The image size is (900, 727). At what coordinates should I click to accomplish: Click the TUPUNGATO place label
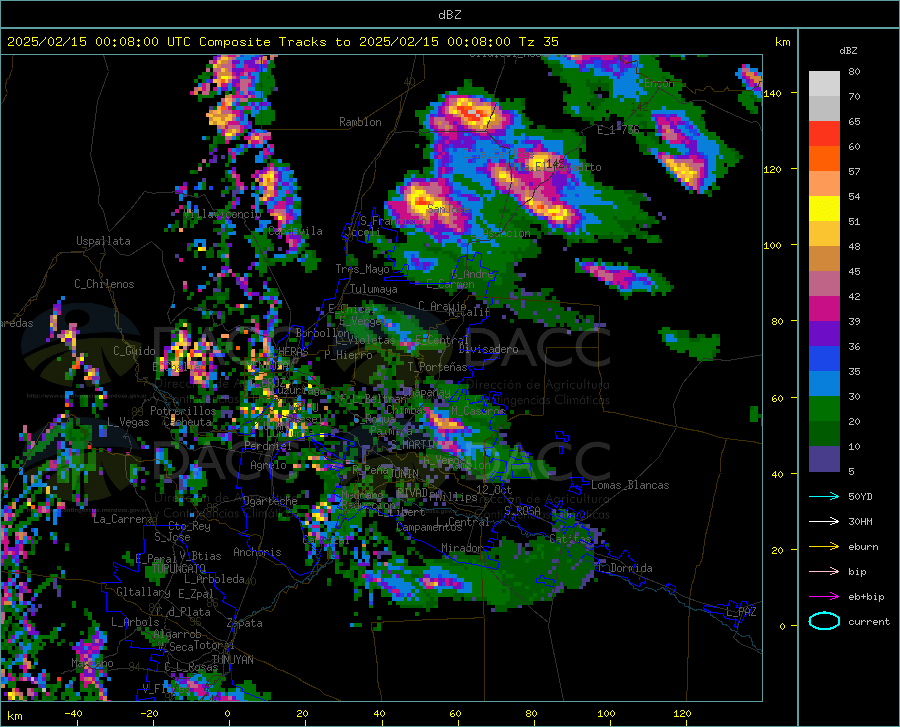click(x=179, y=568)
